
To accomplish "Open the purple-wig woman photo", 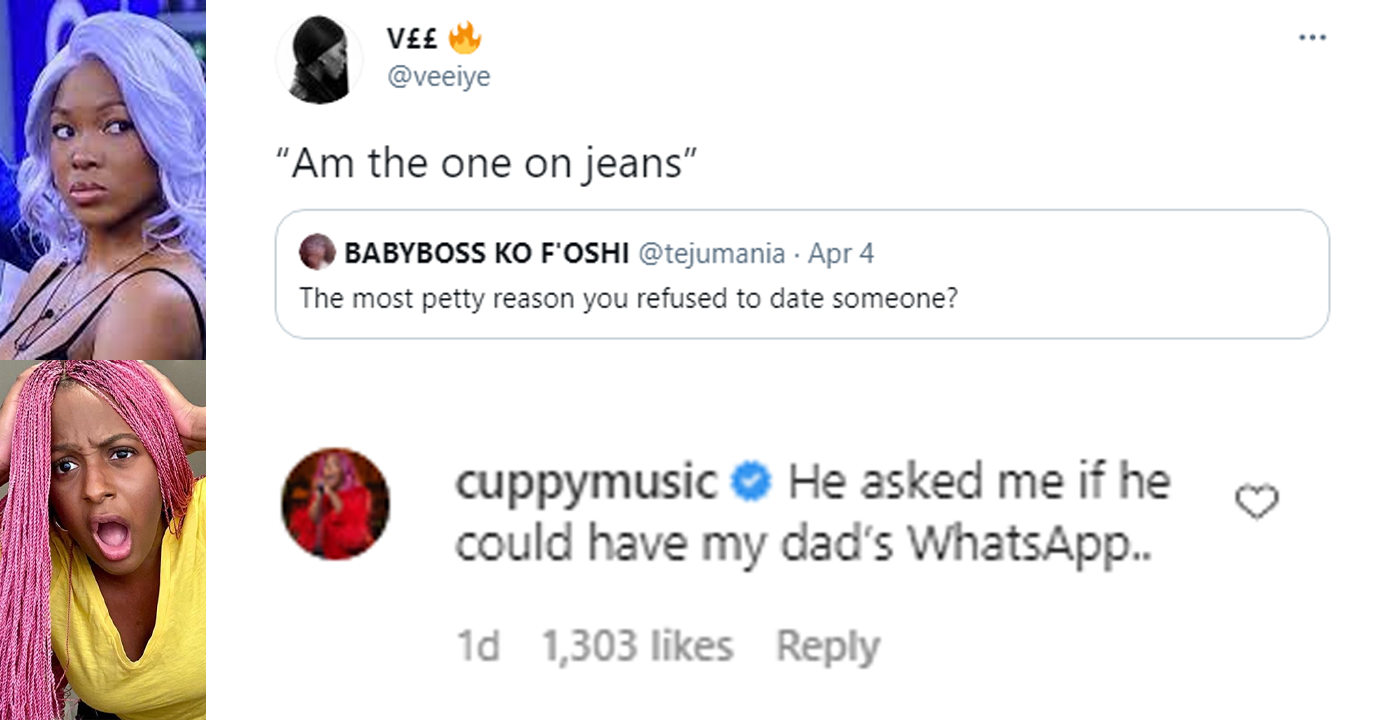I will click(x=103, y=179).
